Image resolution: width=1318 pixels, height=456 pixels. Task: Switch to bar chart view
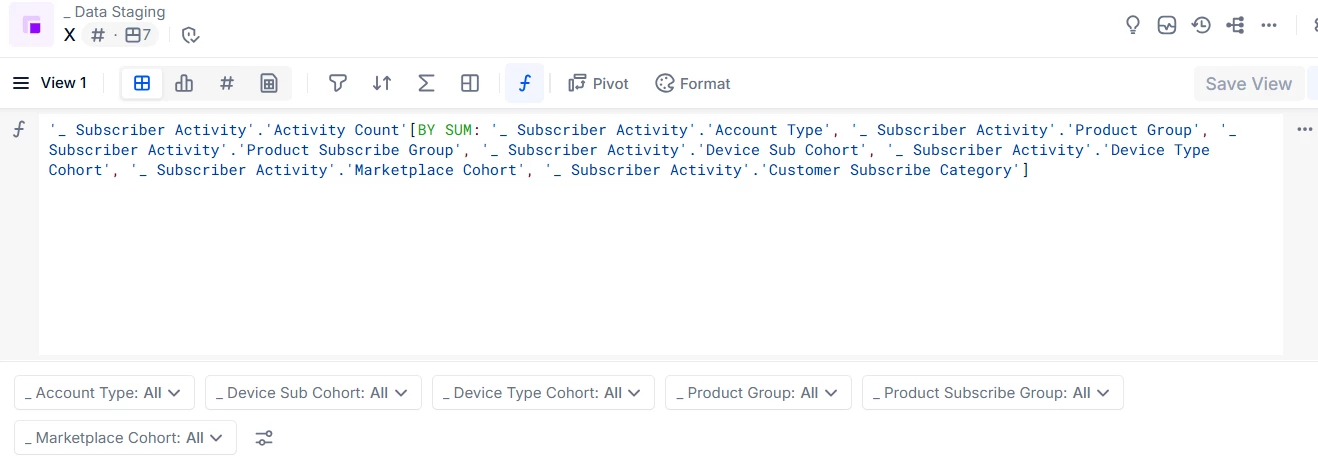click(184, 83)
